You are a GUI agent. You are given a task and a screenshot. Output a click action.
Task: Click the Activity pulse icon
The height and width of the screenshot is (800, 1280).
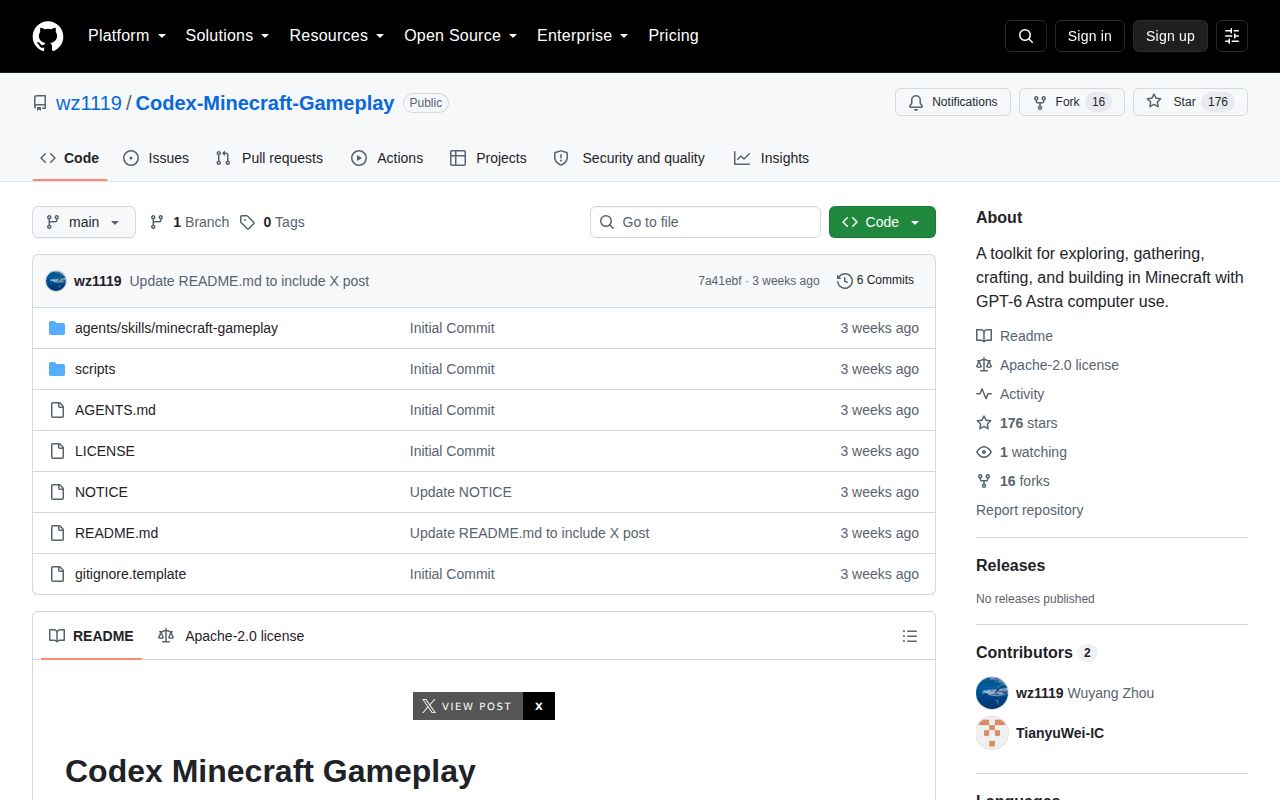click(984, 394)
